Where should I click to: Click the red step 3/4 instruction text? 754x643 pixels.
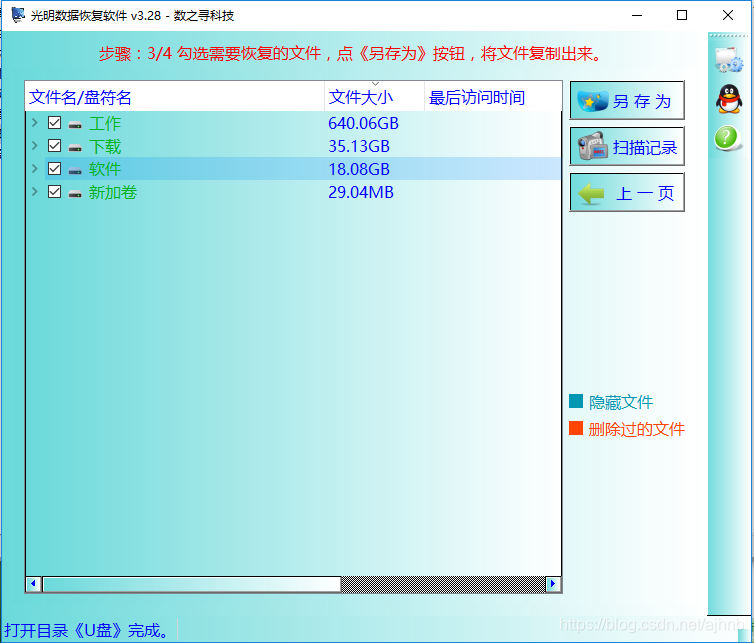pyautogui.click(x=351, y=53)
